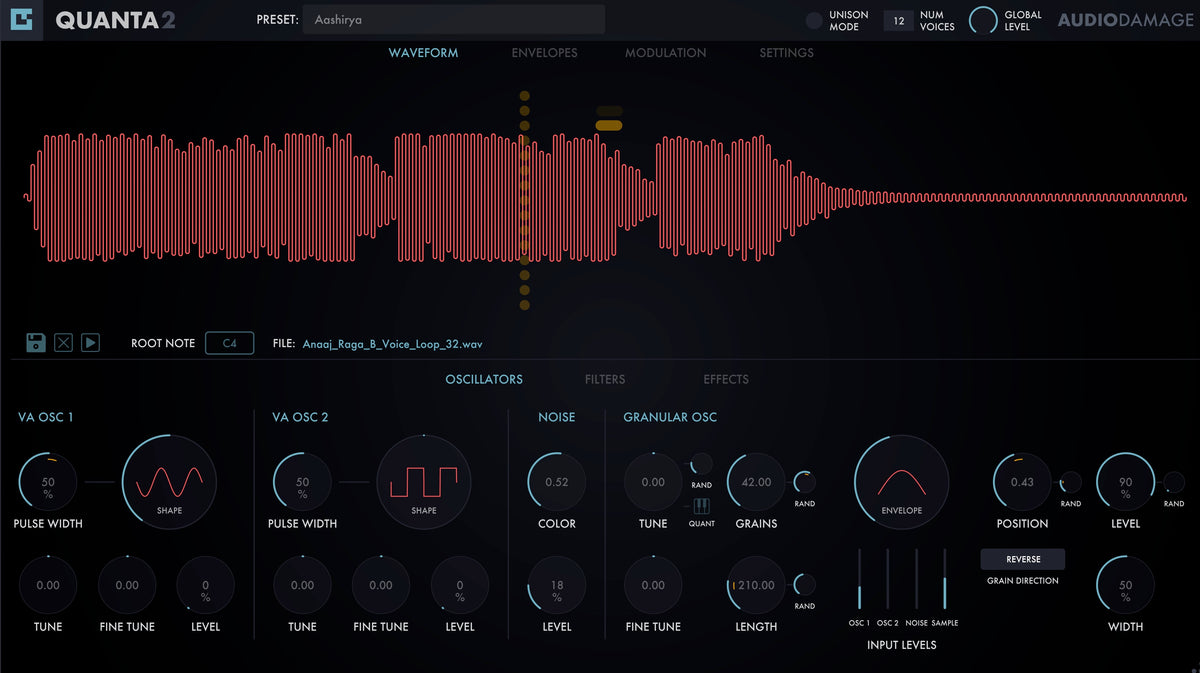The image size is (1200, 673).
Task: Click the QUANTA 2 title text
Action: 116,19
